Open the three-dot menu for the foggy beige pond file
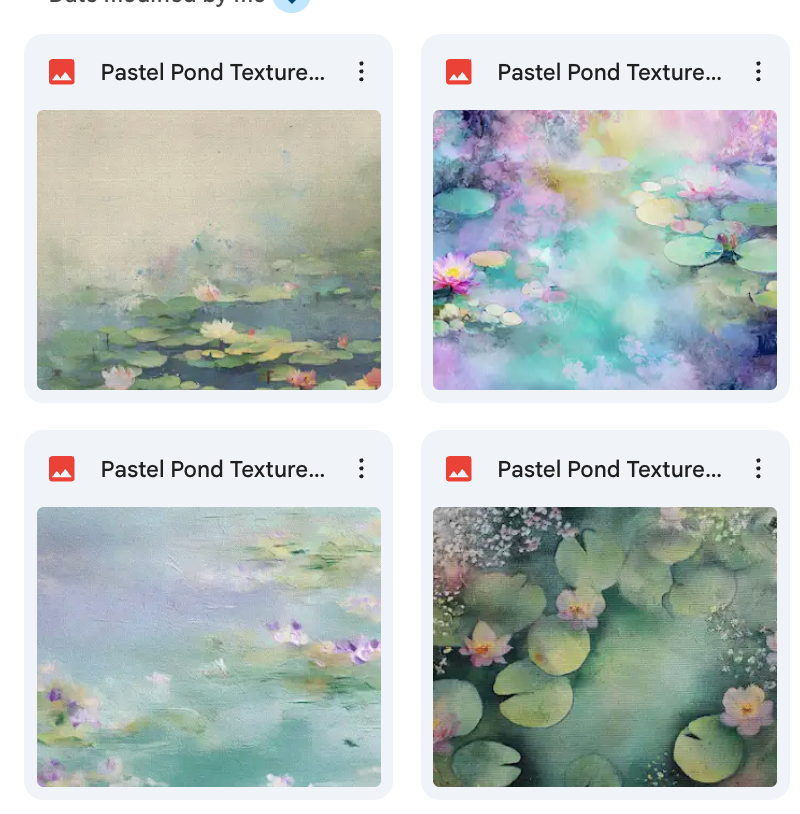The image size is (800, 814). [x=361, y=72]
